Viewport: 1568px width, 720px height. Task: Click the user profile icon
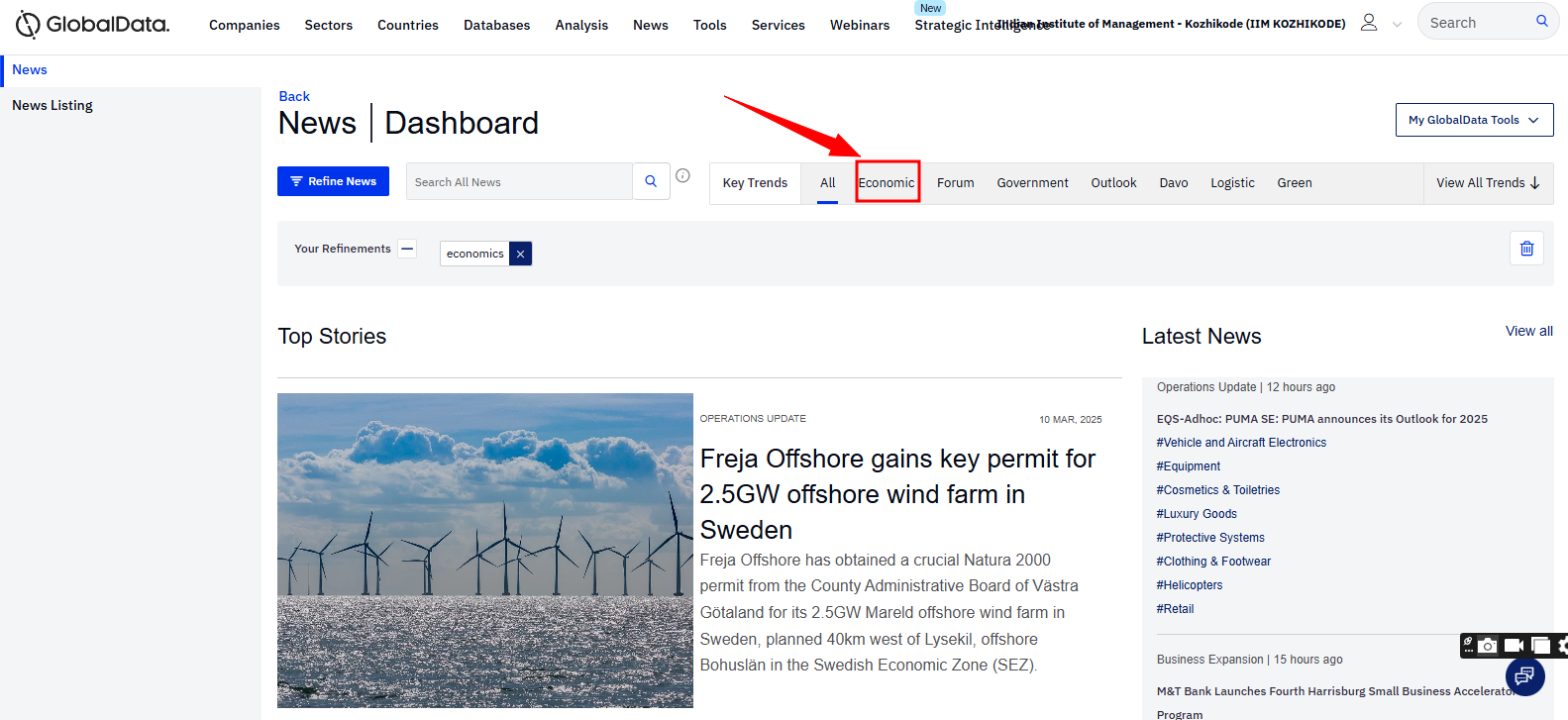tap(1368, 23)
